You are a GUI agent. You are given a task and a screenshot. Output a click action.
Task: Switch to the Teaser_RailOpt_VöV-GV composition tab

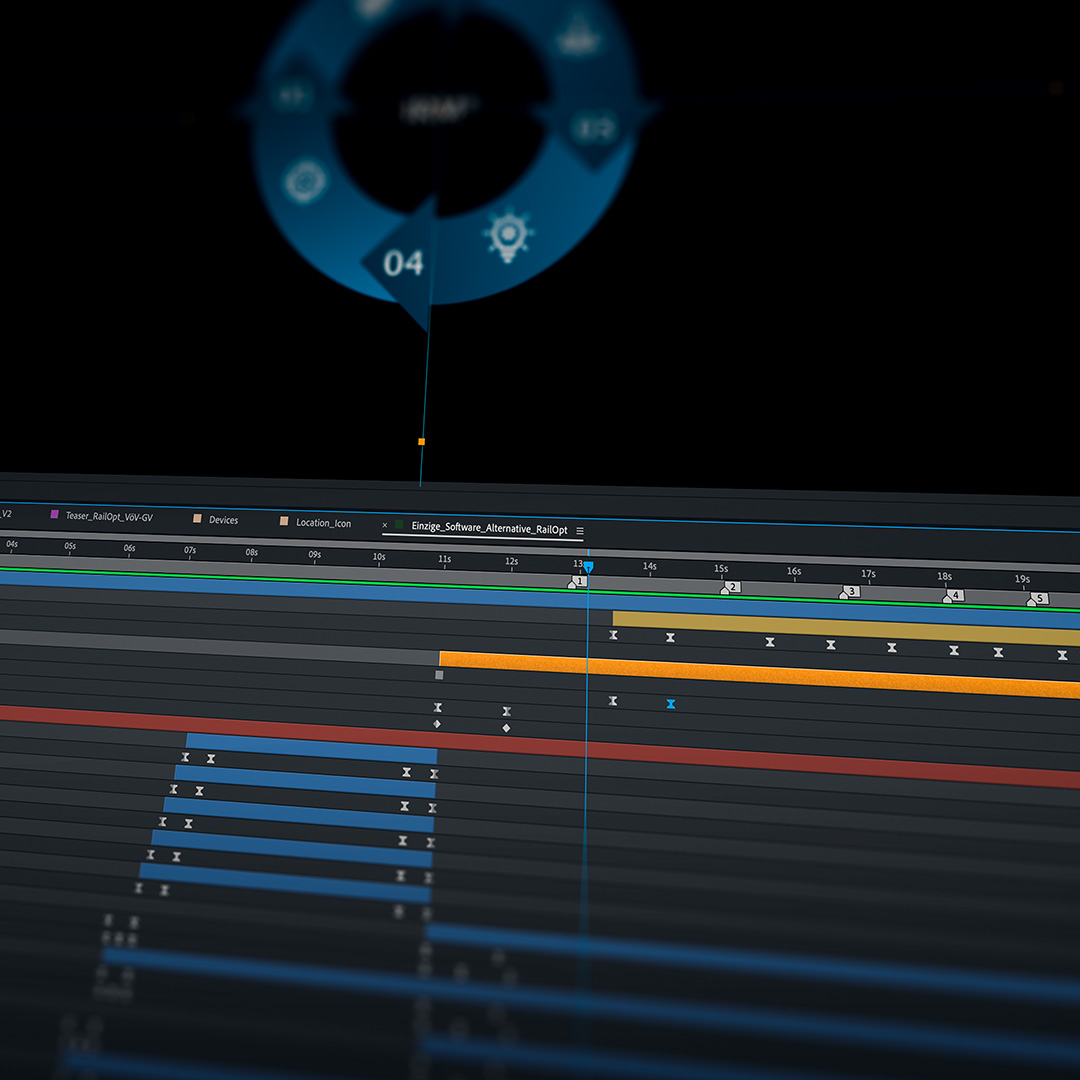point(109,517)
